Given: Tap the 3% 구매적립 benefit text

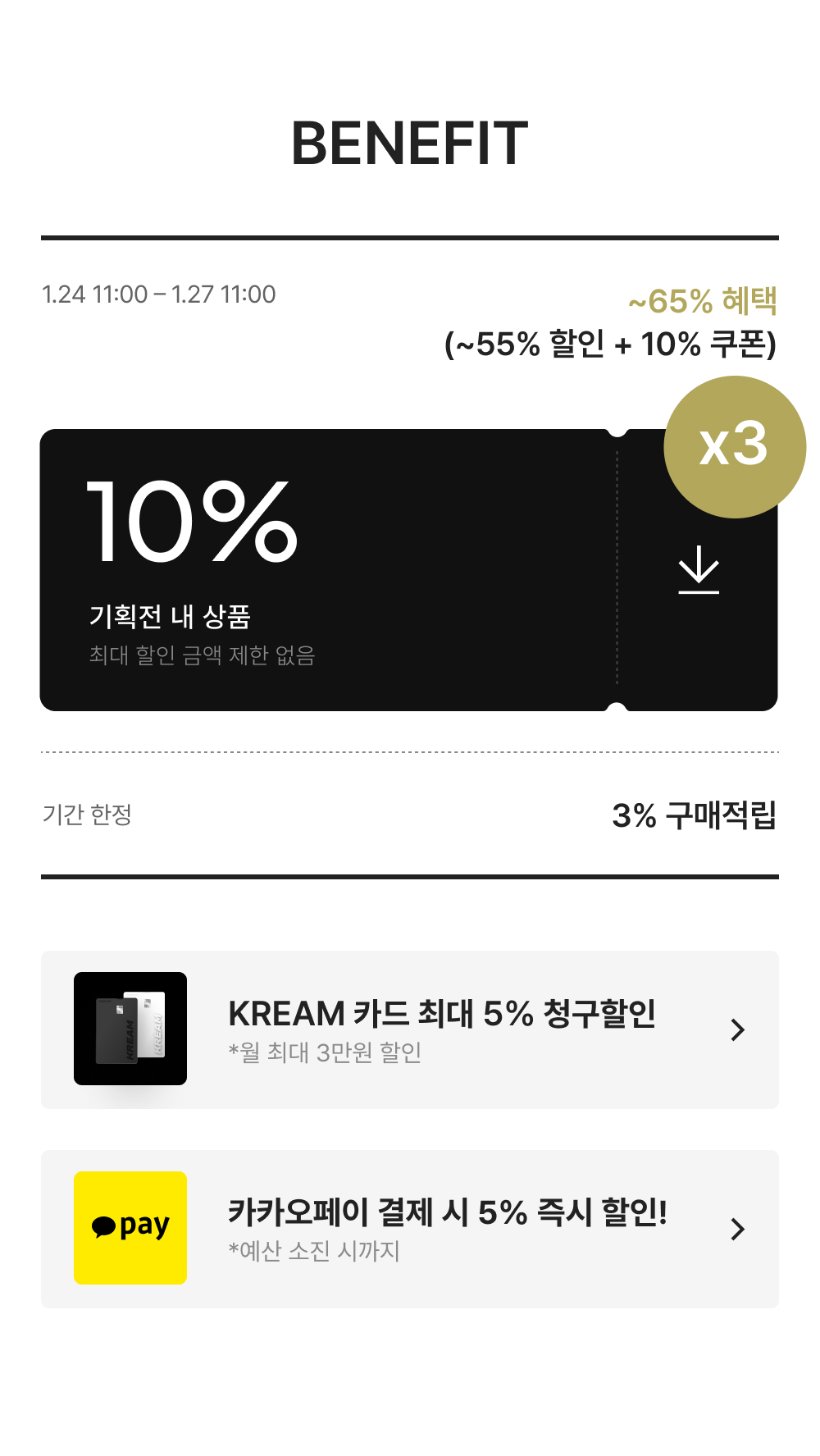Looking at the screenshot, I should pos(694,815).
